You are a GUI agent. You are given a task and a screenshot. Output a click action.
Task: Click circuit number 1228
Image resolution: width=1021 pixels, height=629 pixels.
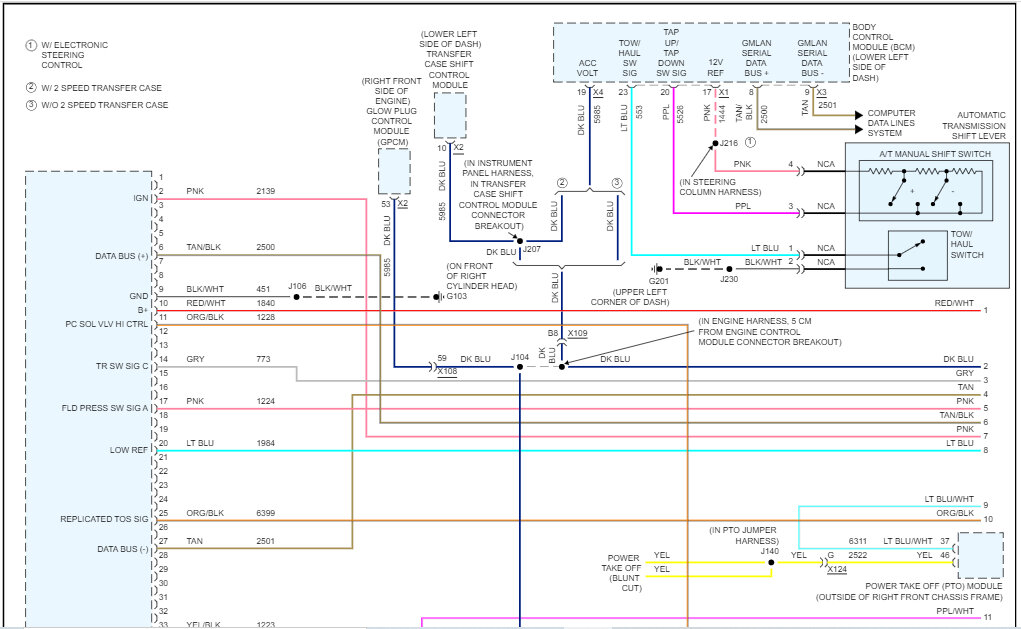click(x=266, y=317)
